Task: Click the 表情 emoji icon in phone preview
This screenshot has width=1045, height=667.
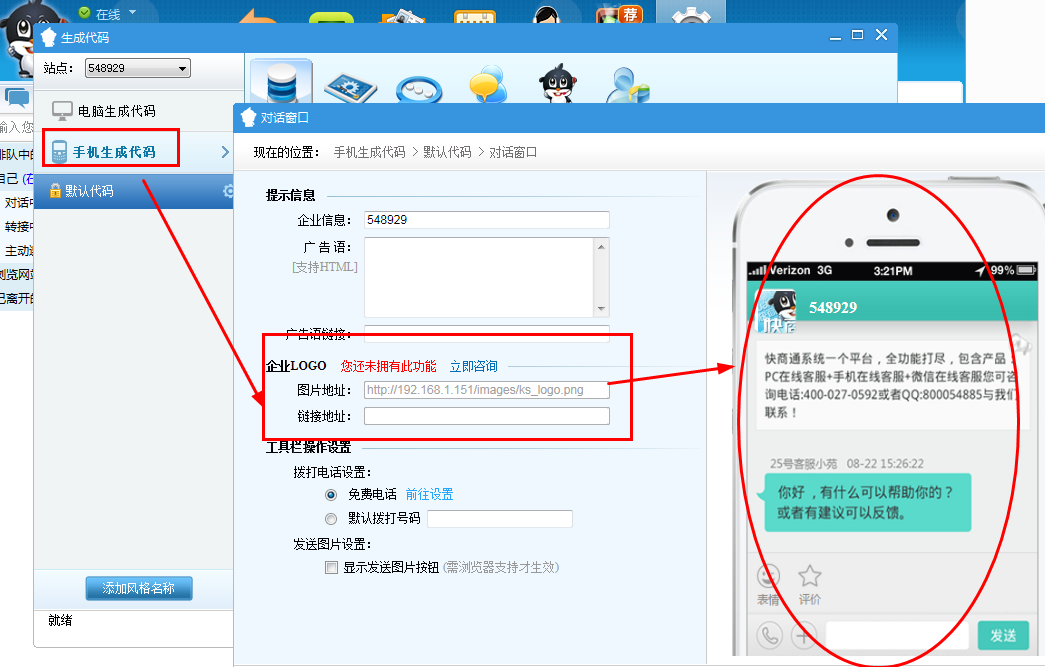Action: pos(768,577)
